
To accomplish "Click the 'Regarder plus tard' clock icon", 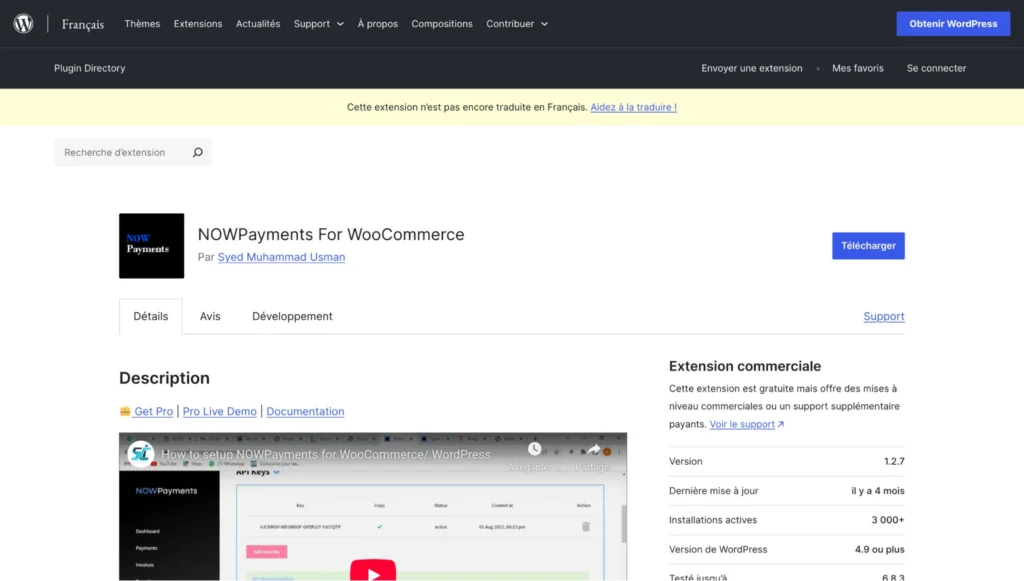I will [x=534, y=450].
